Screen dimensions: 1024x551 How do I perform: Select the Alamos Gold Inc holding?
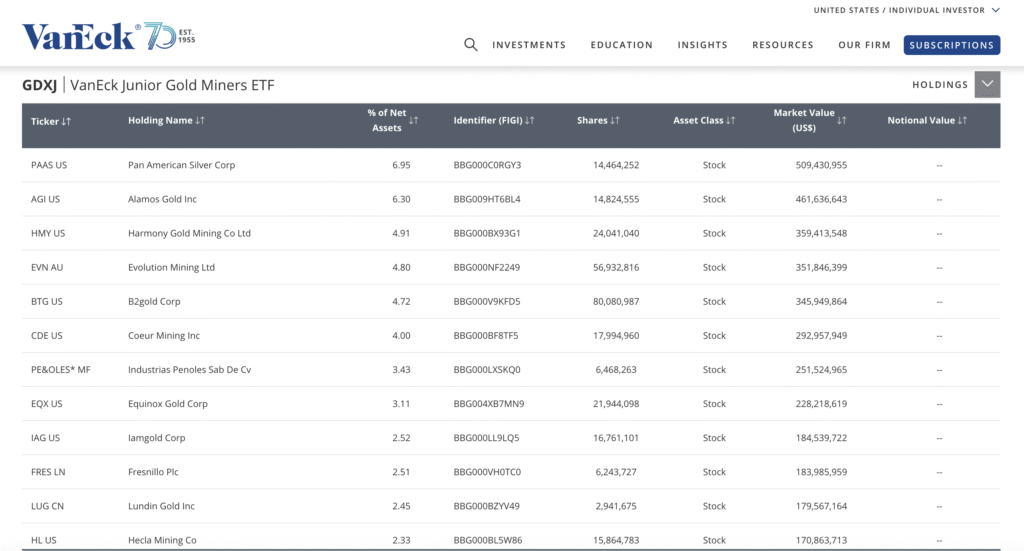click(x=162, y=199)
